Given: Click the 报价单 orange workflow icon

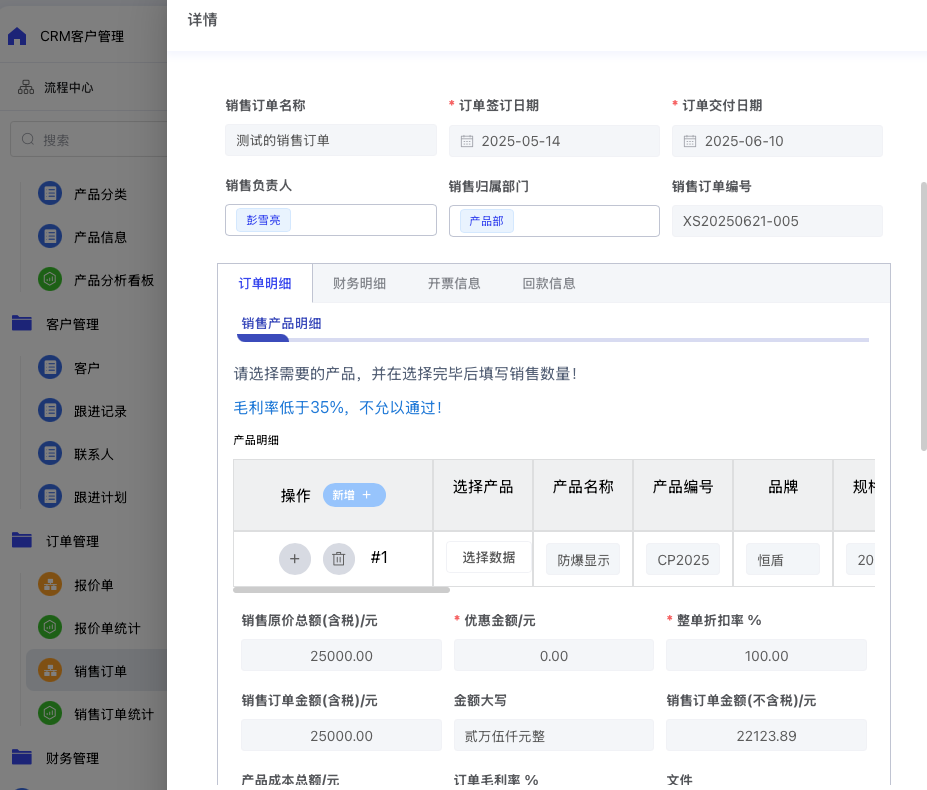Looking at the screenshot, I should click(x=50, y=585).
